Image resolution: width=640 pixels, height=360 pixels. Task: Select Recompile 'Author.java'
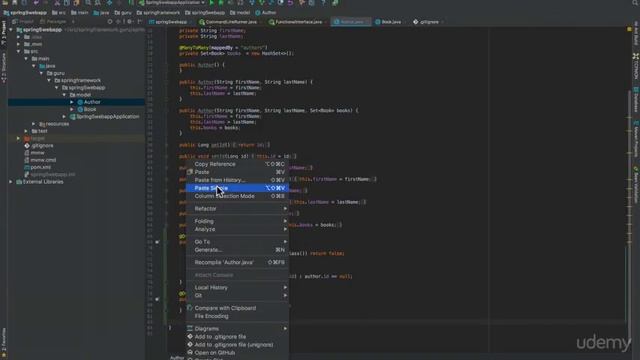[x=237, y=262]
